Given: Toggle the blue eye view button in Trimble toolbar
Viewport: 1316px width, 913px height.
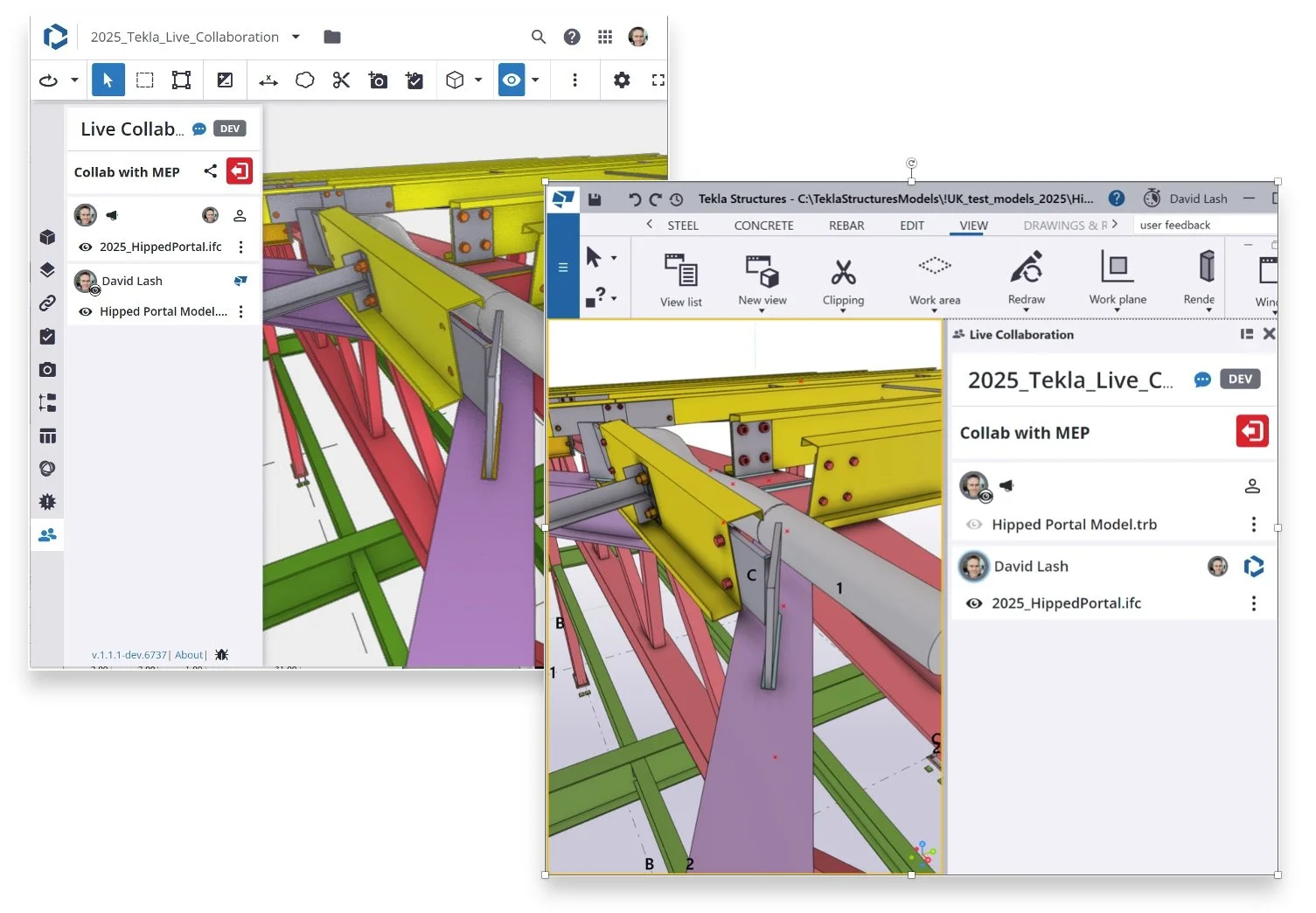Looking at the screenshot, I should pos(512,80).
